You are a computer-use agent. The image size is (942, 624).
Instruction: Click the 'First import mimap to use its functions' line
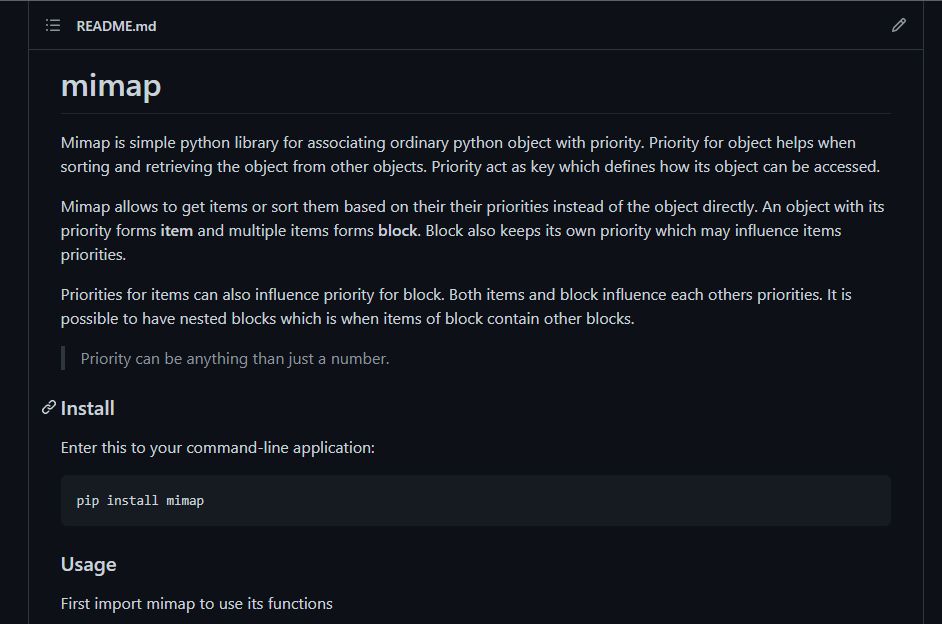coord(196,604)
